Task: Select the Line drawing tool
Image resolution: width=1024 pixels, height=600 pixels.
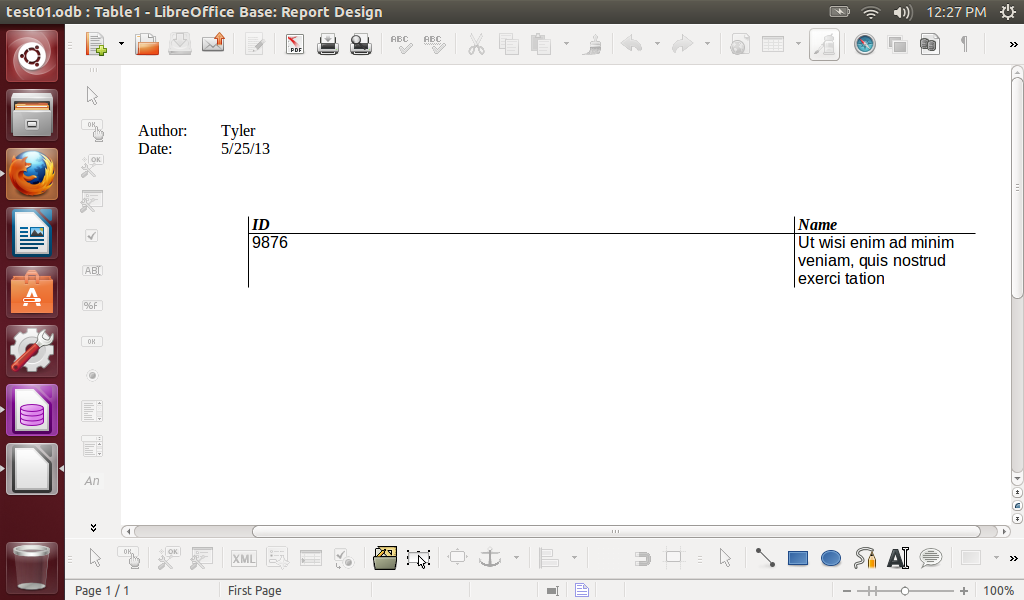Action: point(765,558)
